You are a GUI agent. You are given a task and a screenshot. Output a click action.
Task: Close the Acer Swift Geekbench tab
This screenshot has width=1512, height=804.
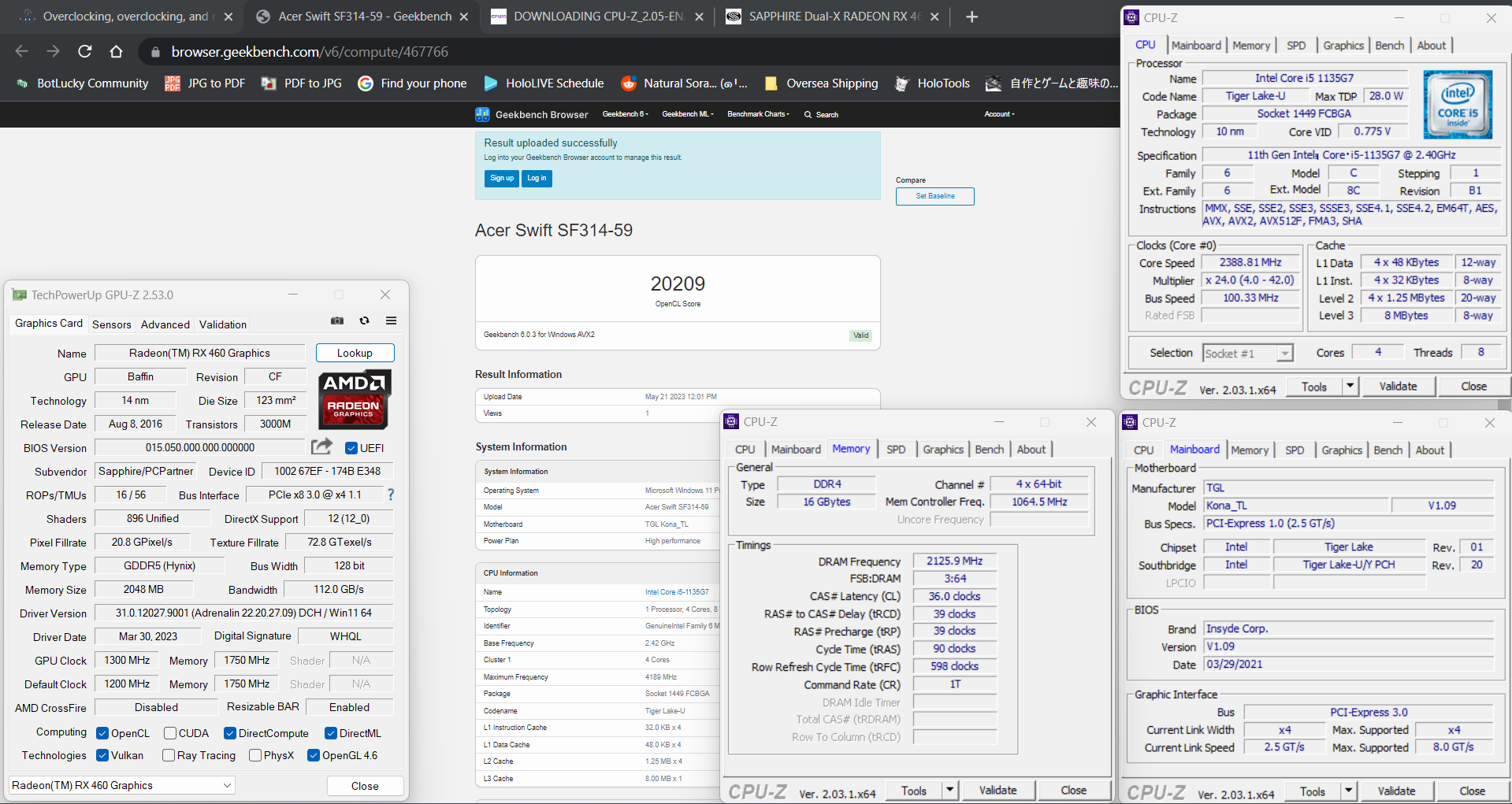pos(464,17)
